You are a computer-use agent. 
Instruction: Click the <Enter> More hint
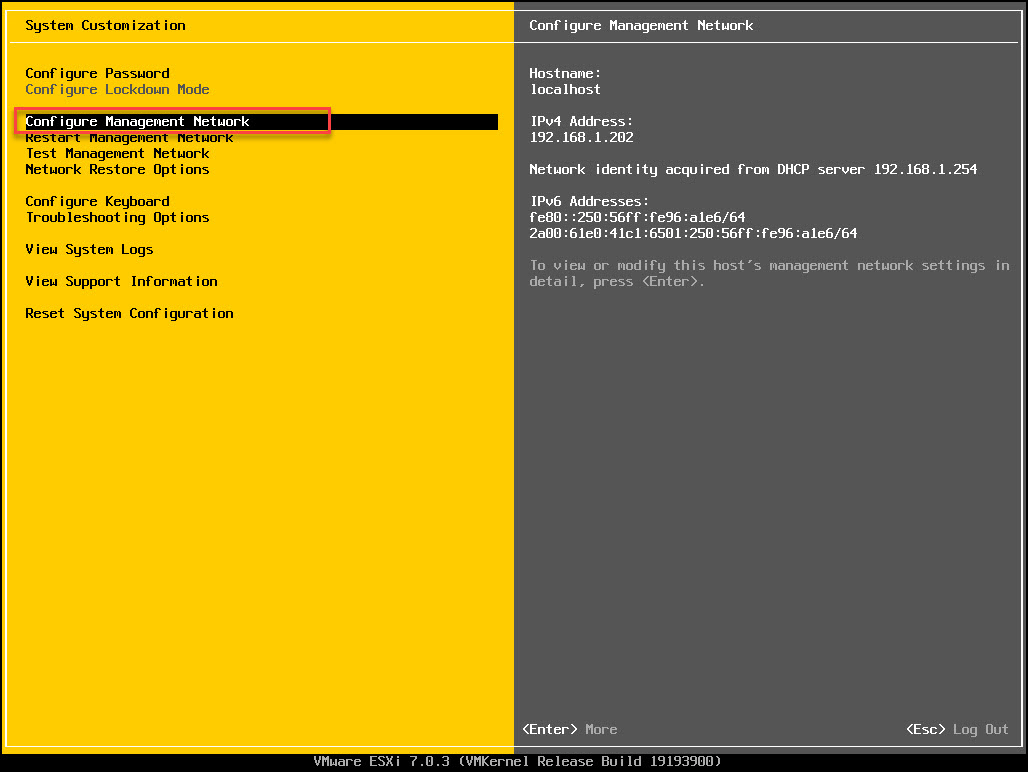pos(569,729)
